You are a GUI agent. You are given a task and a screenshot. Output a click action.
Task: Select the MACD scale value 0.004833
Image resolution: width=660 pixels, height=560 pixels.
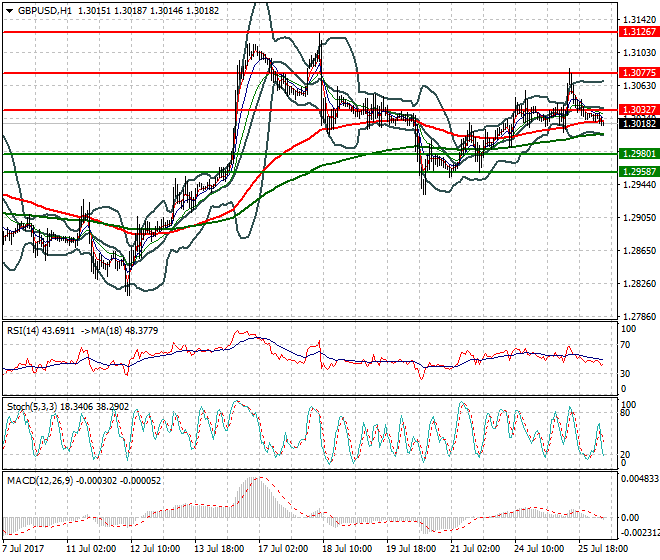640,479
